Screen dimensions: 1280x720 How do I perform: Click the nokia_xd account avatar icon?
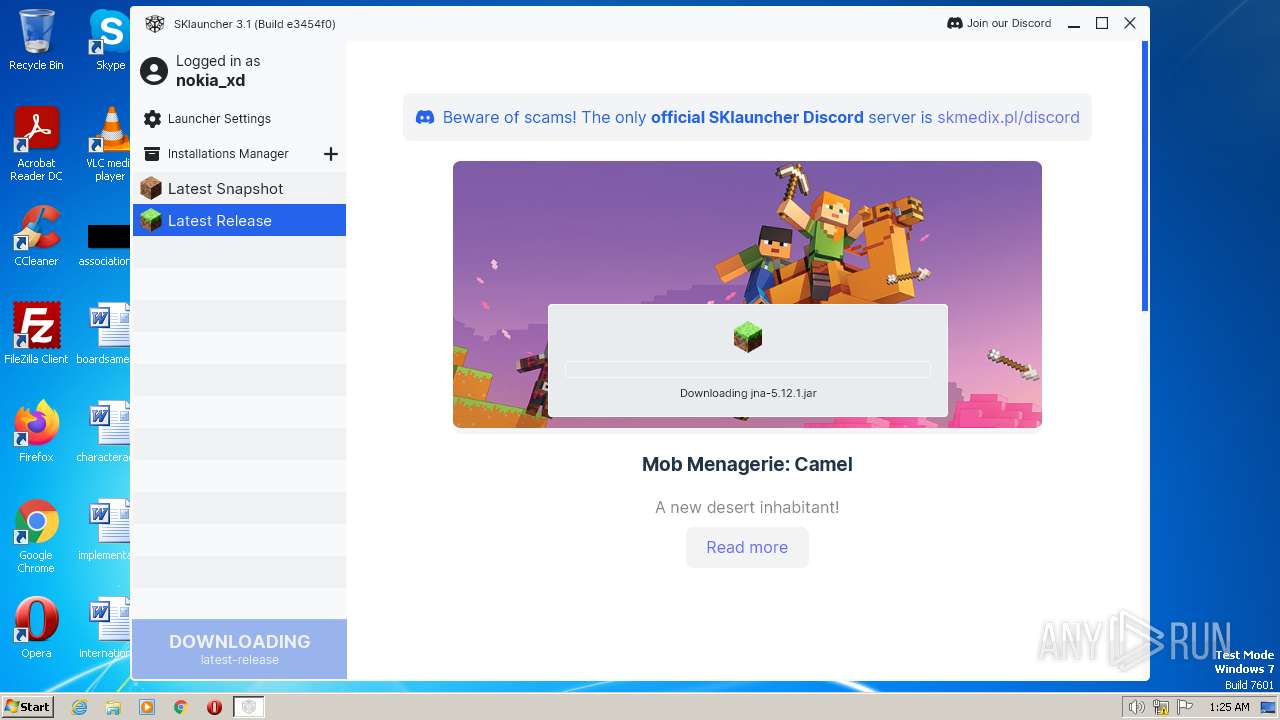tap(154, 71)
